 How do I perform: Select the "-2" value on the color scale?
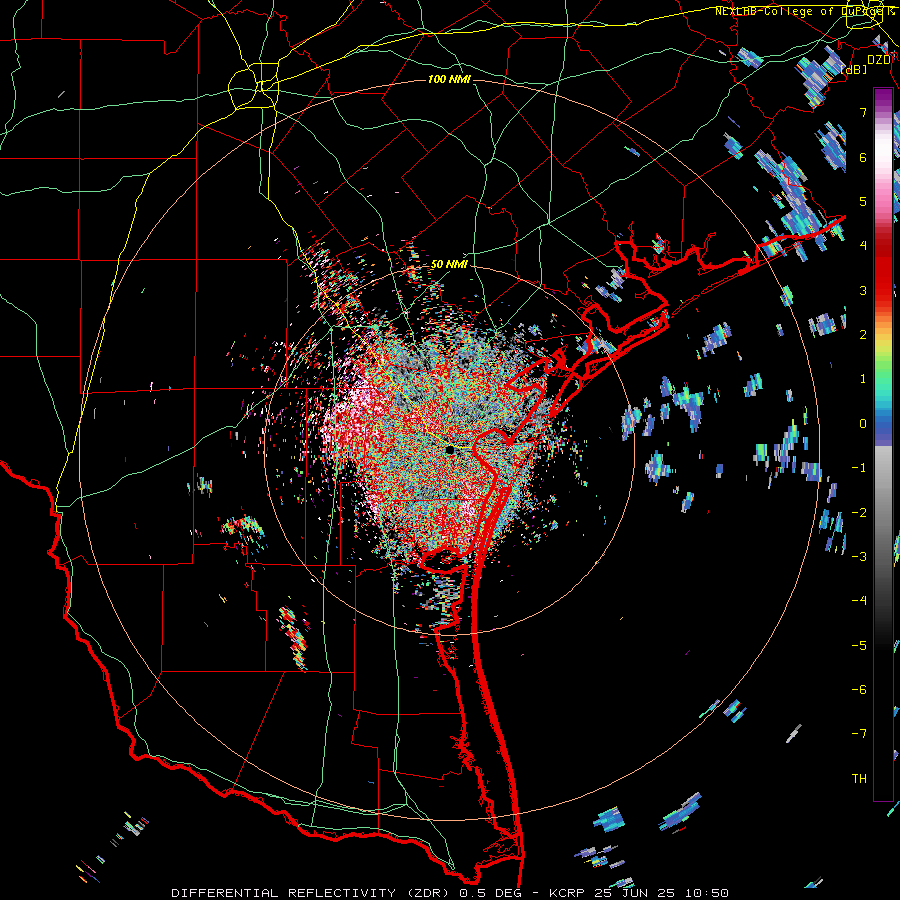point(859,512)
